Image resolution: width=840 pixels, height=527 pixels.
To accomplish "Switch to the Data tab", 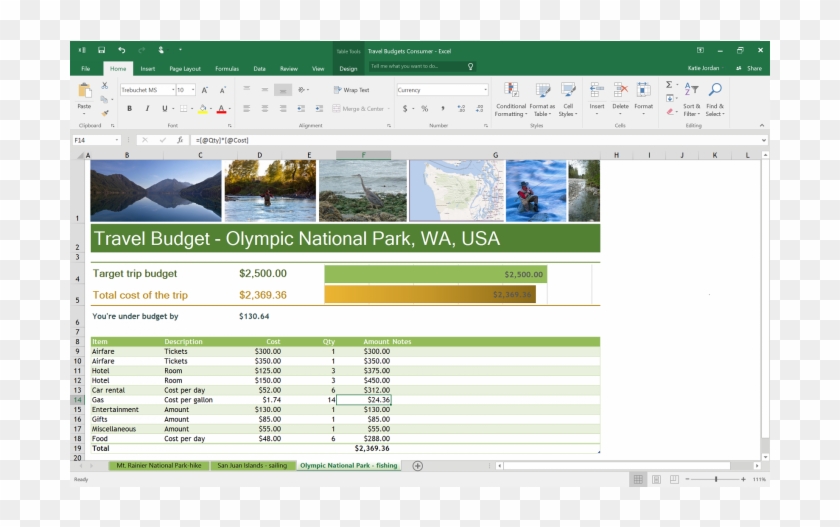I will pyautogui.click(x=260, y=69).
